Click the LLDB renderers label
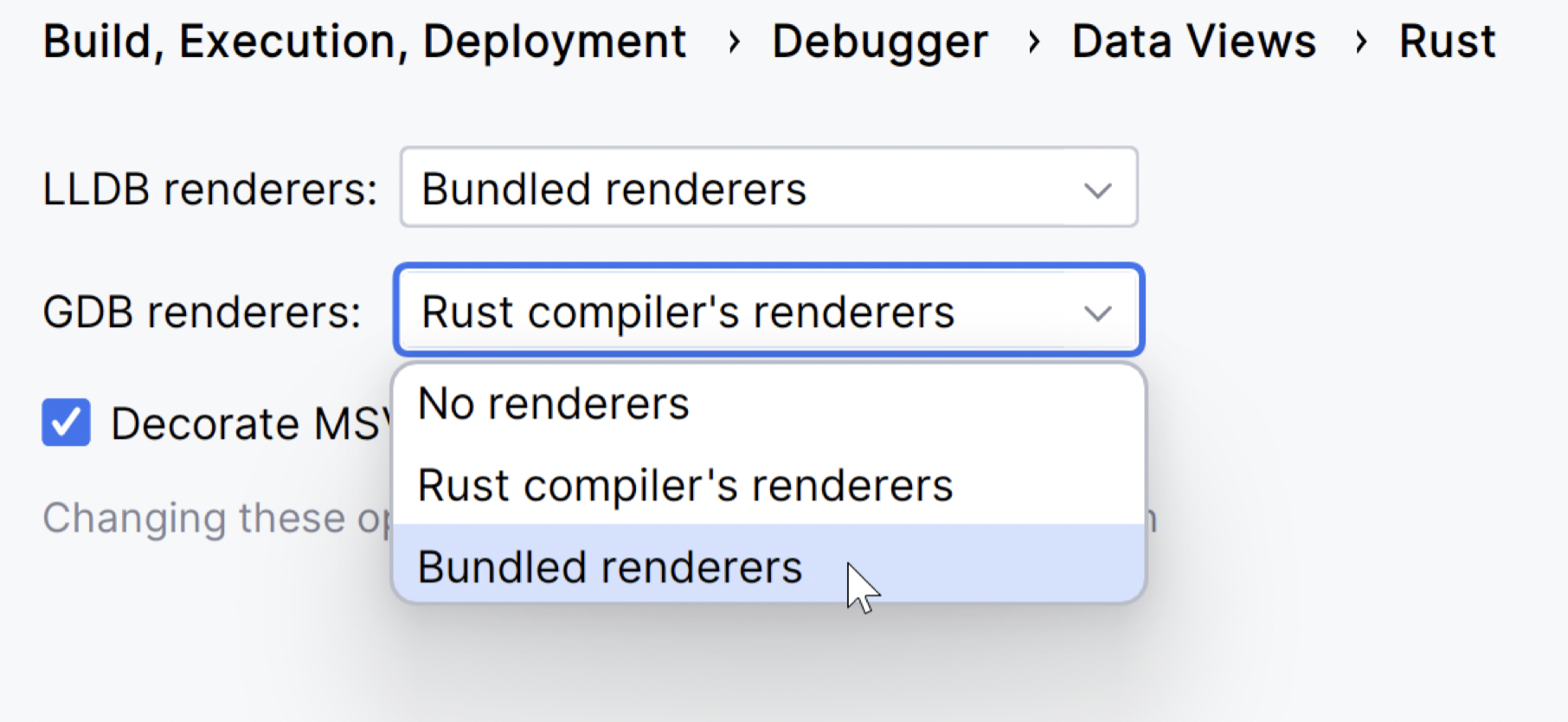1568x722 pixels. [209, 187]
